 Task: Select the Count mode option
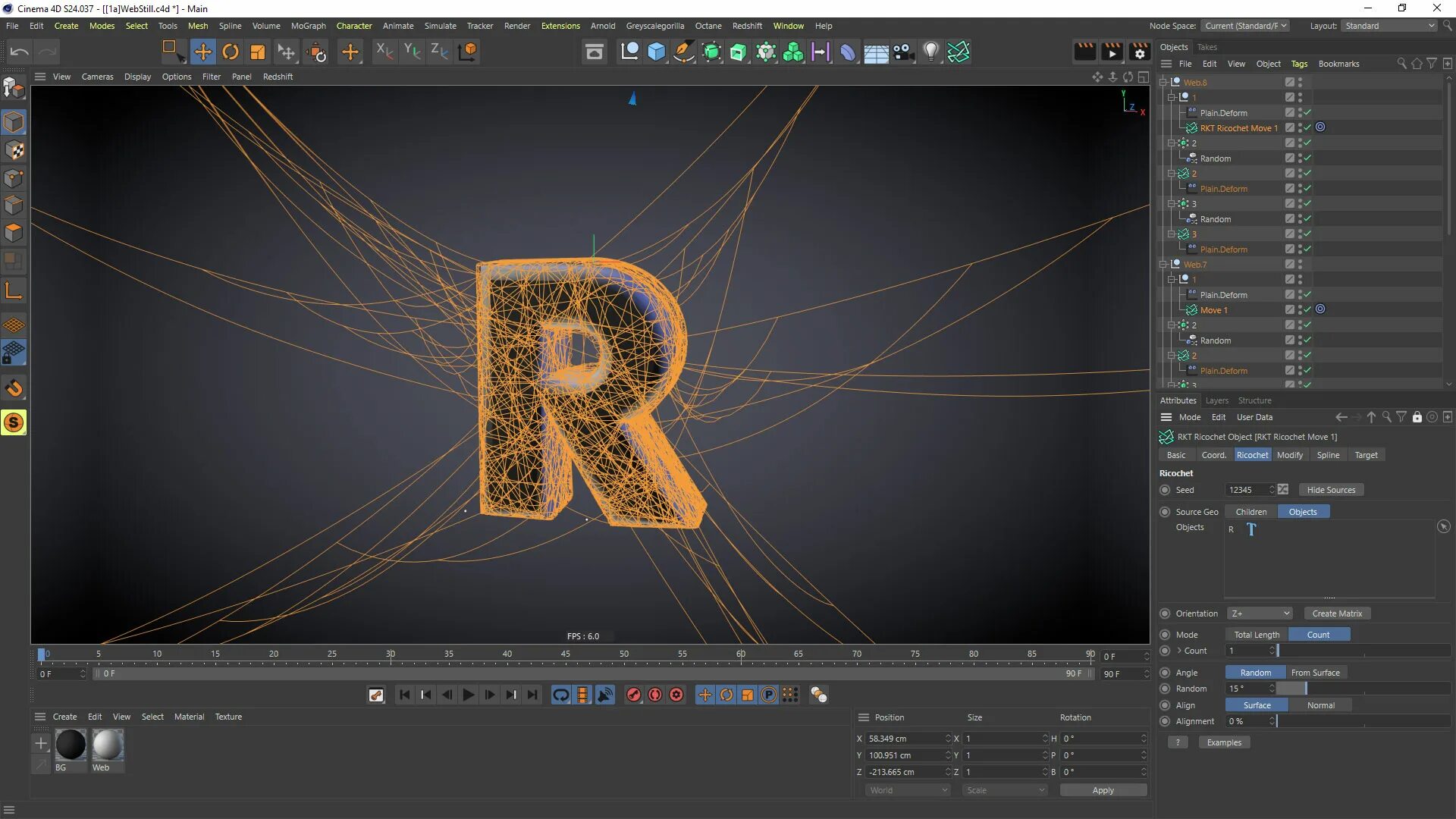point(1318,635)
